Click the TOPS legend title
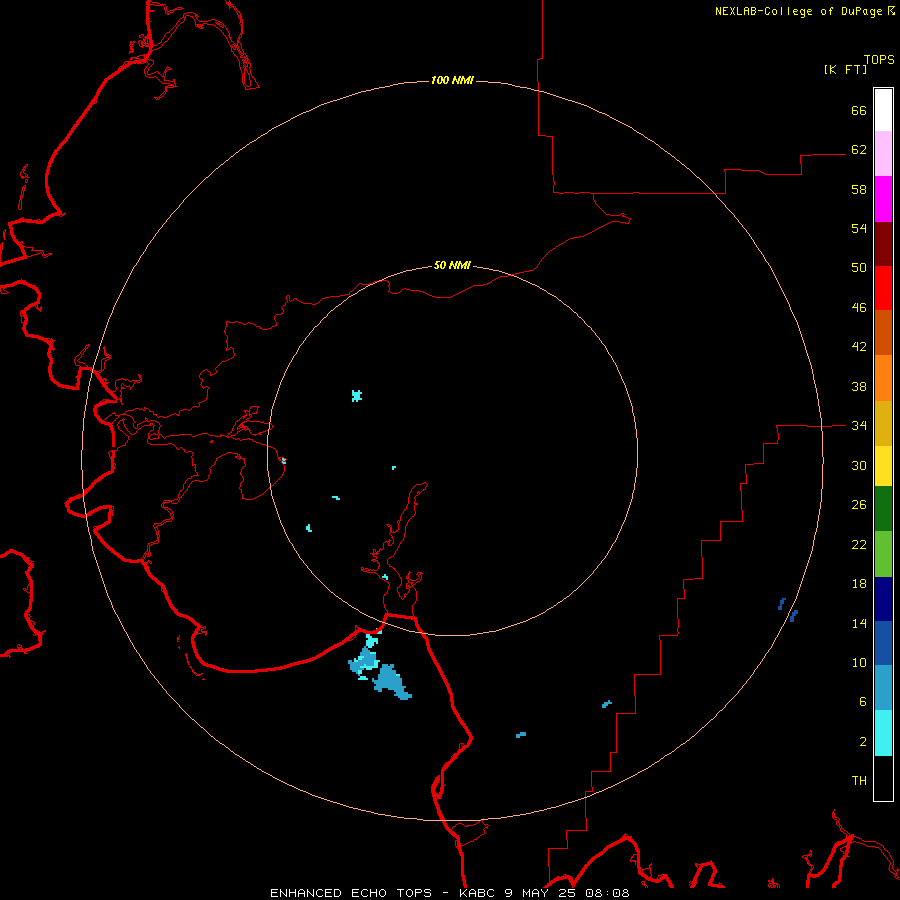Screen dimensions: 900x900 pyautogui.click(x=879, y=60)
